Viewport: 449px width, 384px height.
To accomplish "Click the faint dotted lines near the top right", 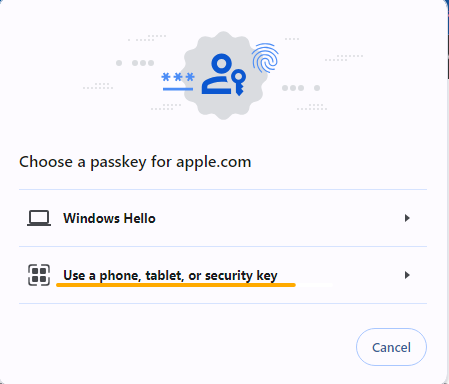I will [344, 58].
